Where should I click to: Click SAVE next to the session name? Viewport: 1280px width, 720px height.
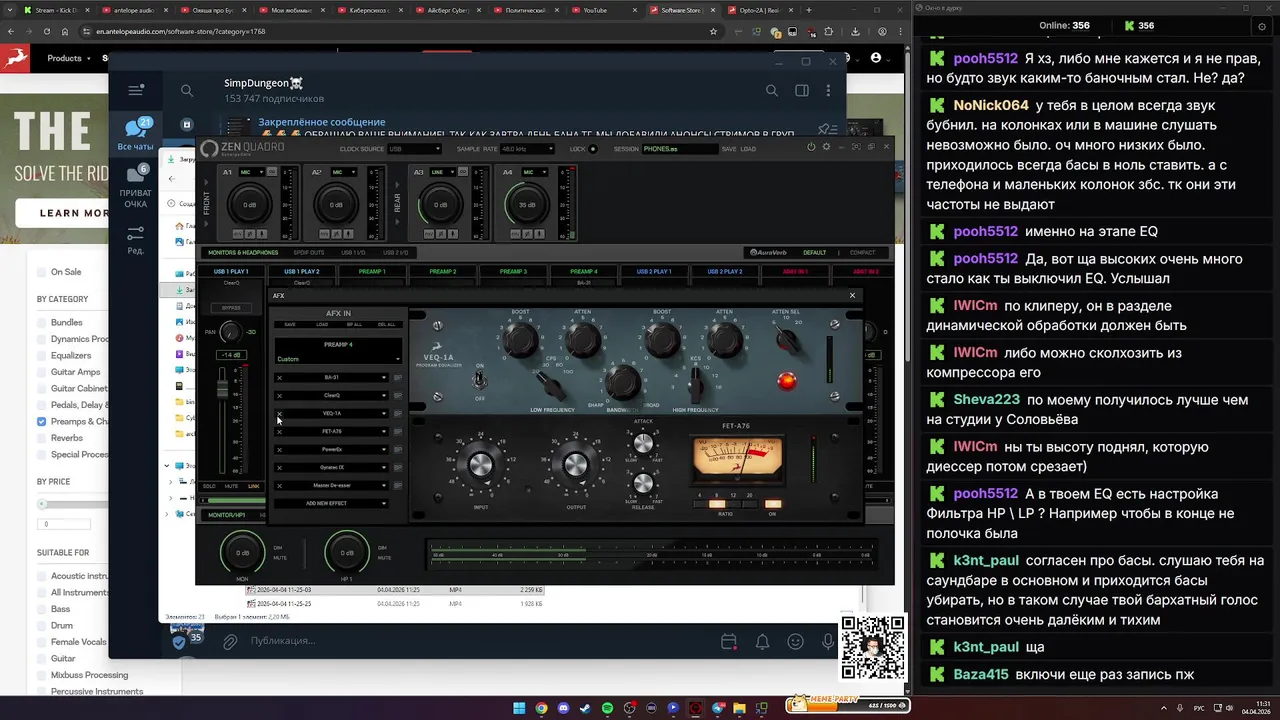point(728,149)
